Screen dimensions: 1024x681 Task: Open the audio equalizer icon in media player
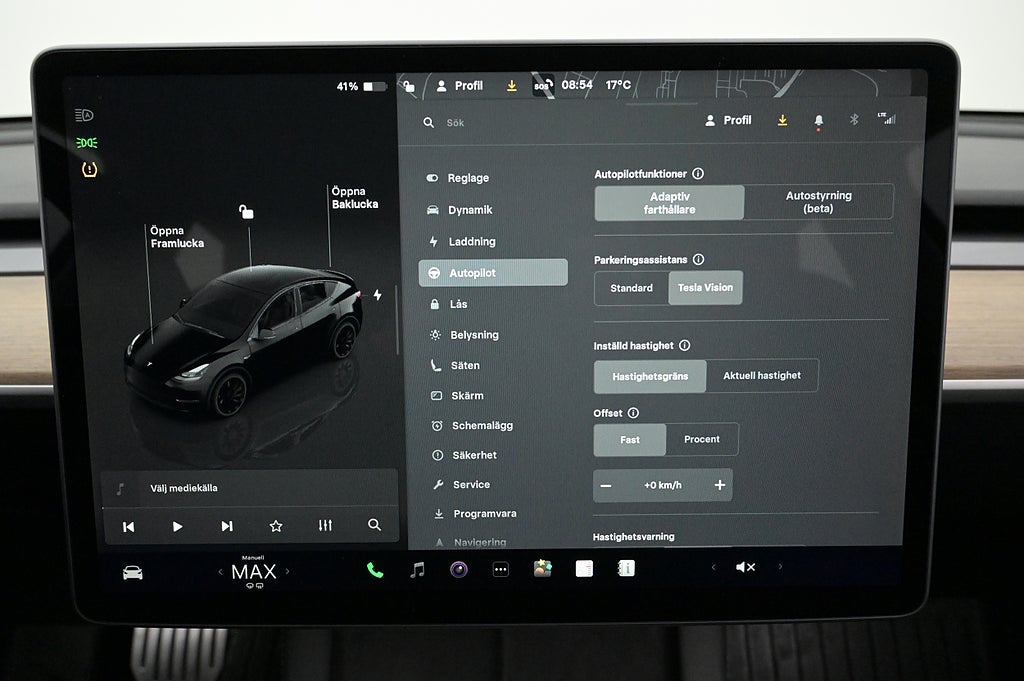(325, 526)
